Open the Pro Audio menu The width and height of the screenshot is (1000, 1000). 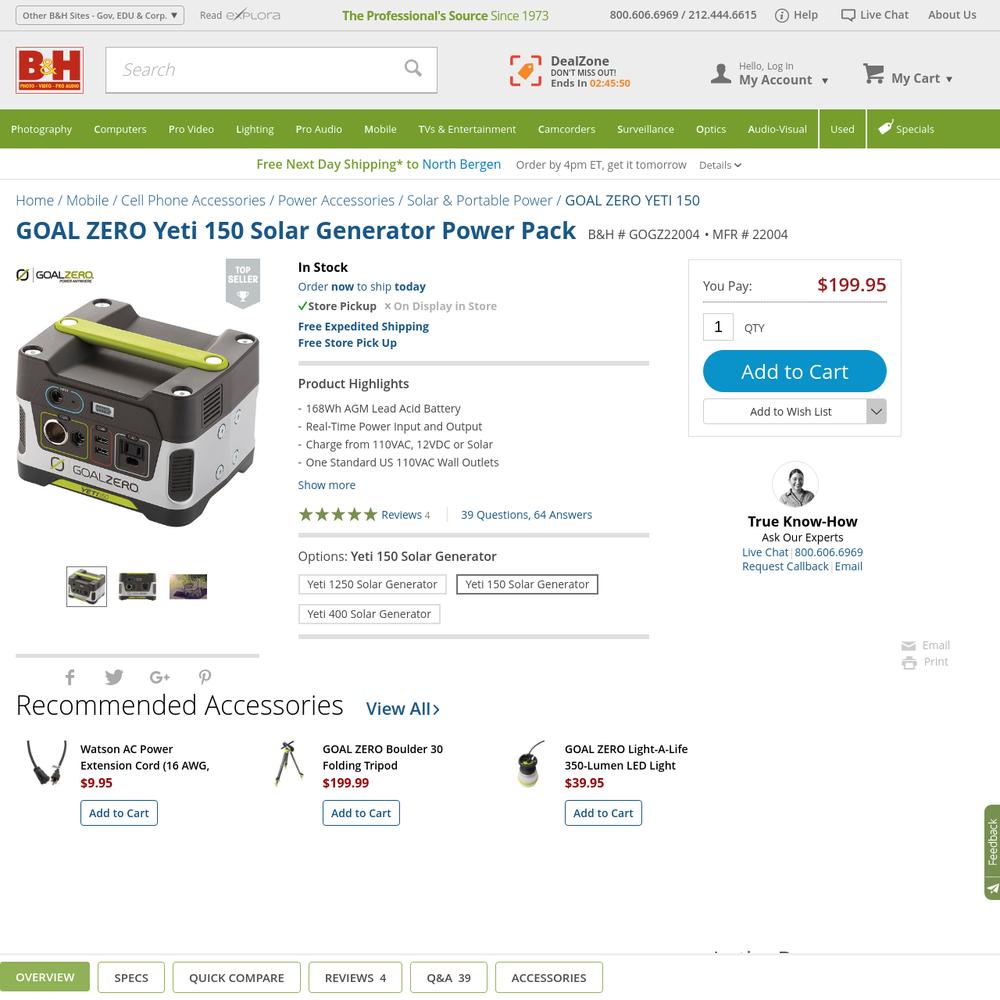pos(319,129)
